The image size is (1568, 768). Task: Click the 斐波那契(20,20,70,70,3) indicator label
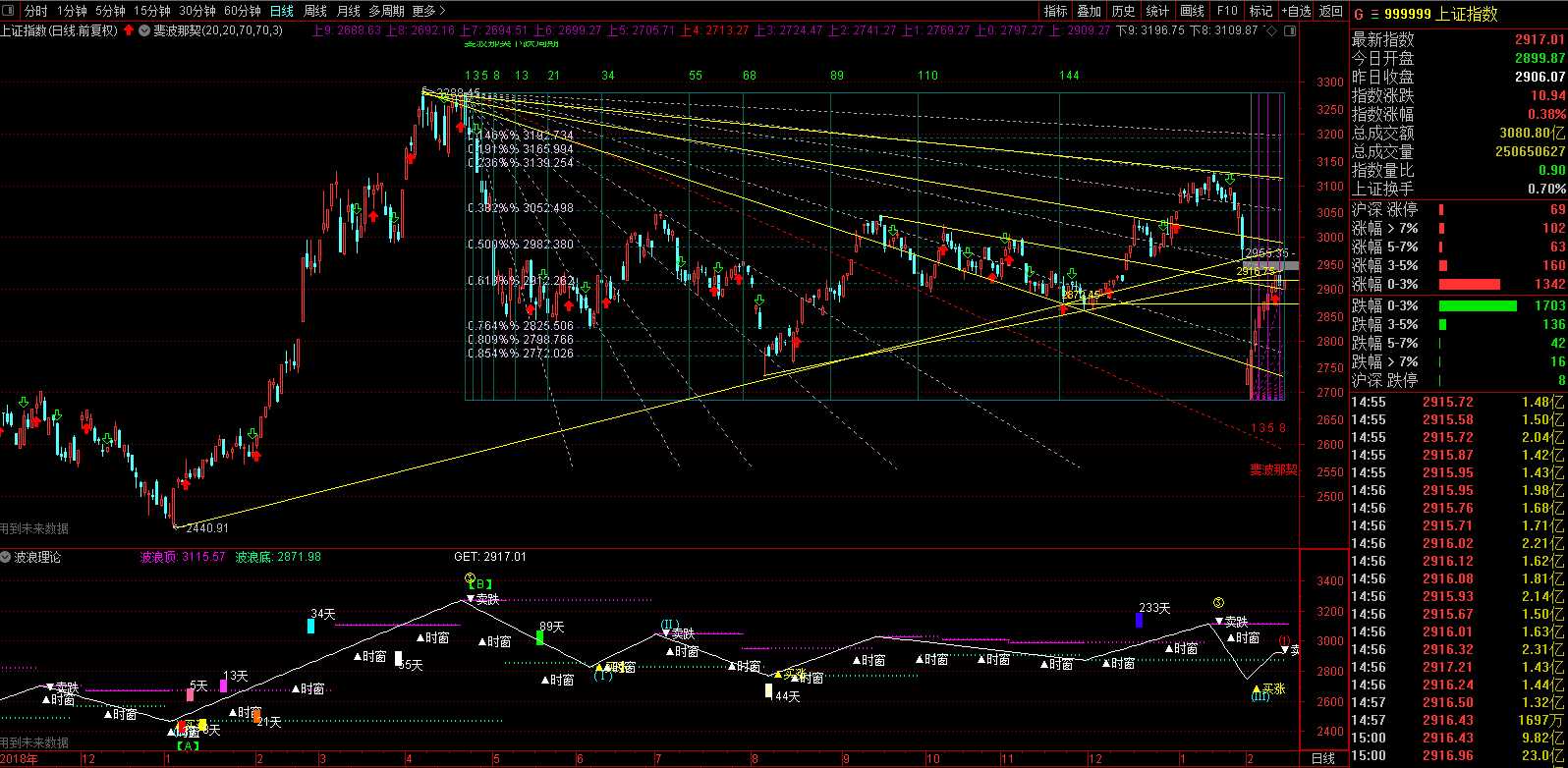218,30
